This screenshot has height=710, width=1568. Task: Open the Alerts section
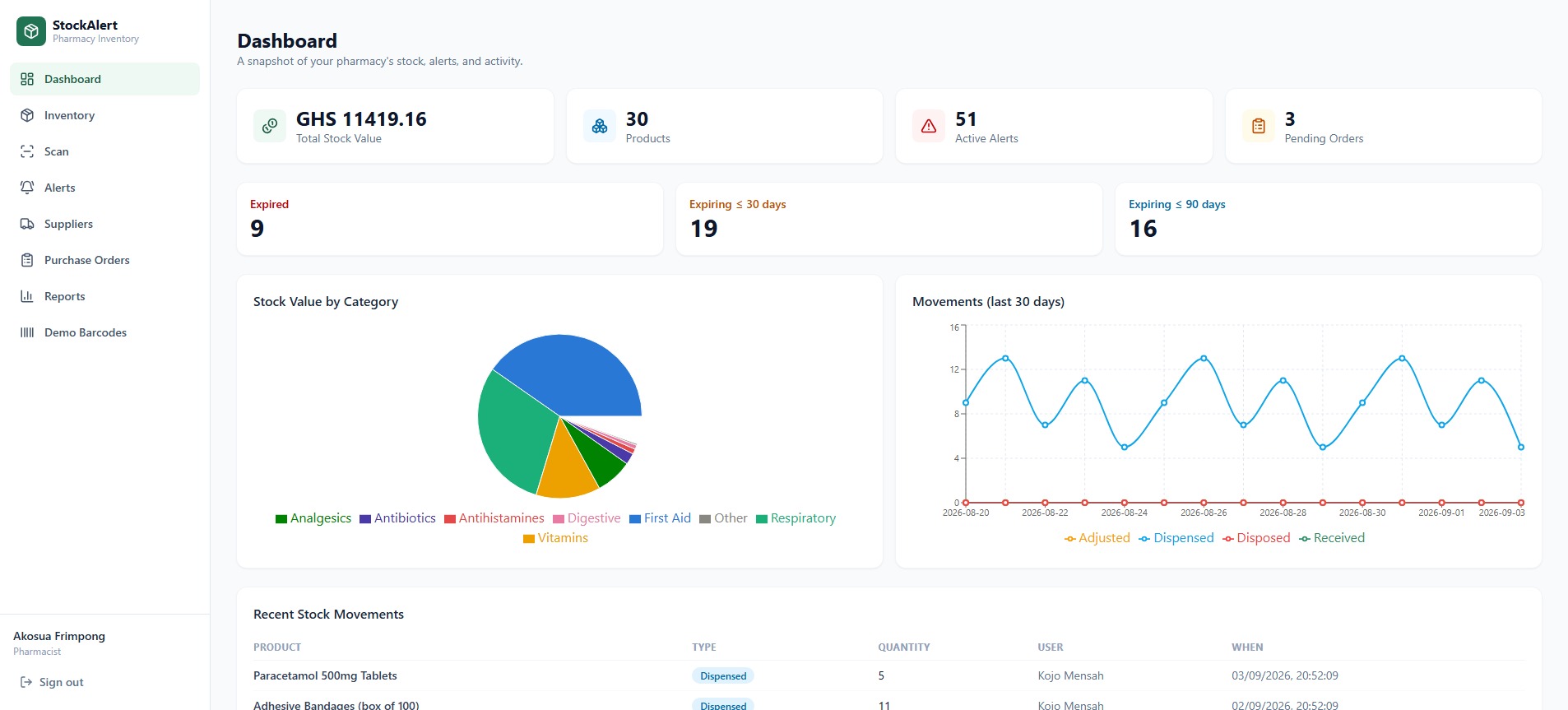coord(104,188)
